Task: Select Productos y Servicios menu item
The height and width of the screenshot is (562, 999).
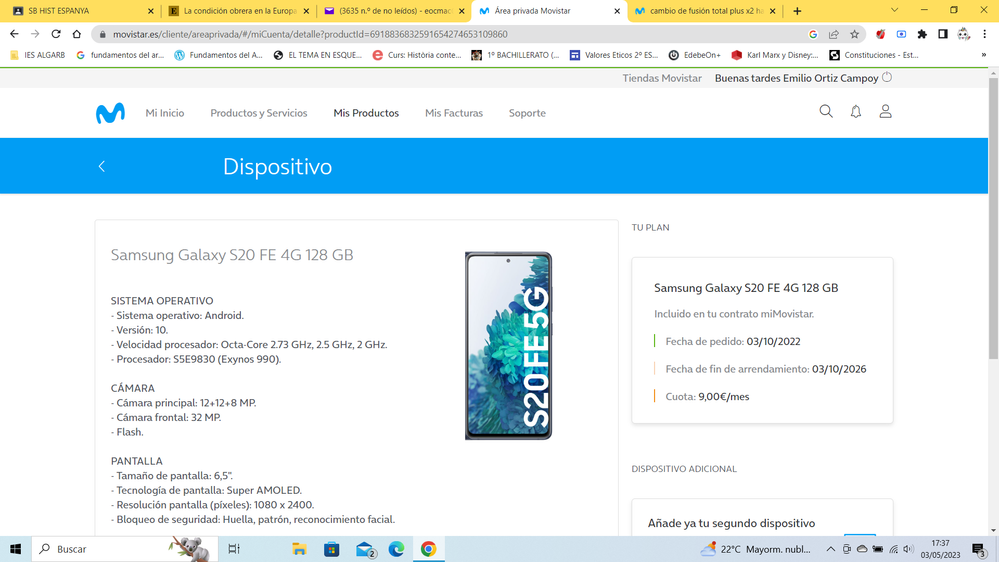Action: [259, 113]
